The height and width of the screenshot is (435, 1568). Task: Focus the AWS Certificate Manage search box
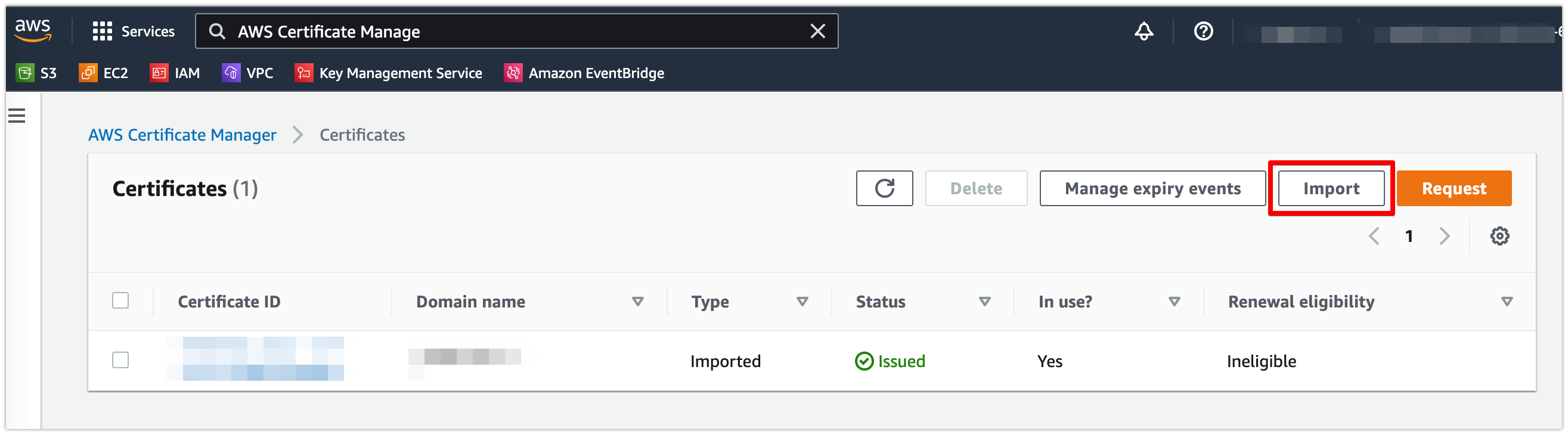click(x=517, y=32)
